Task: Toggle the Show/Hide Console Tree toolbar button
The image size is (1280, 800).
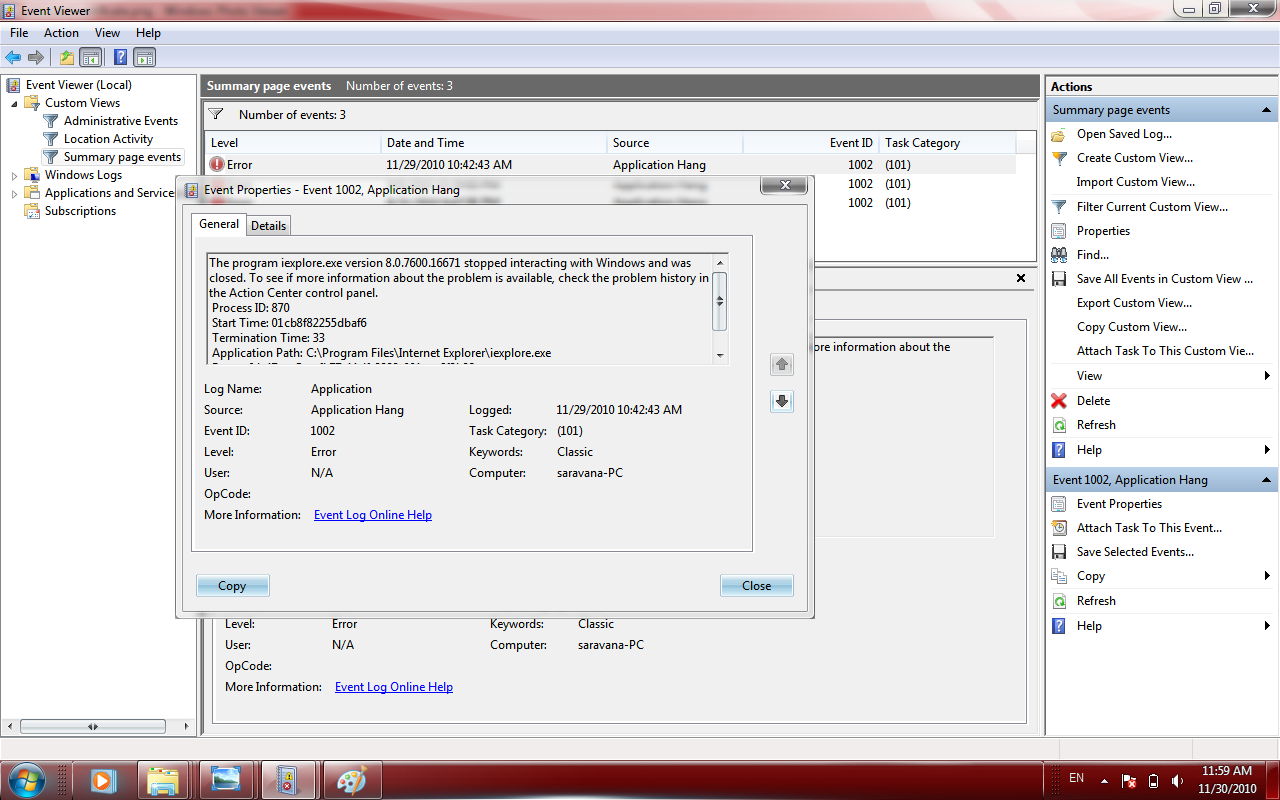Action: (91, 57)
